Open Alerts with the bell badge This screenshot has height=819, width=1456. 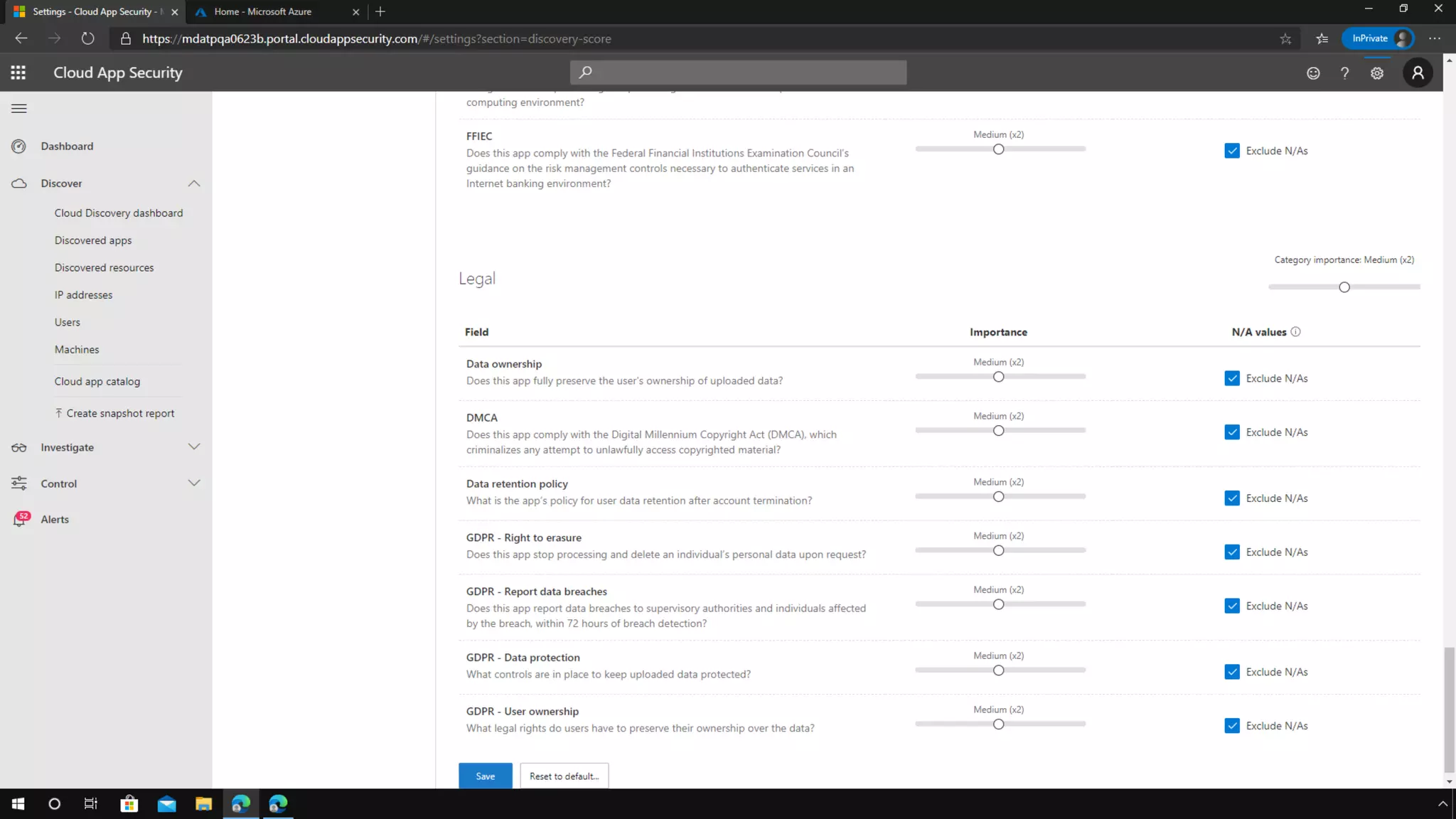point(55,520)
